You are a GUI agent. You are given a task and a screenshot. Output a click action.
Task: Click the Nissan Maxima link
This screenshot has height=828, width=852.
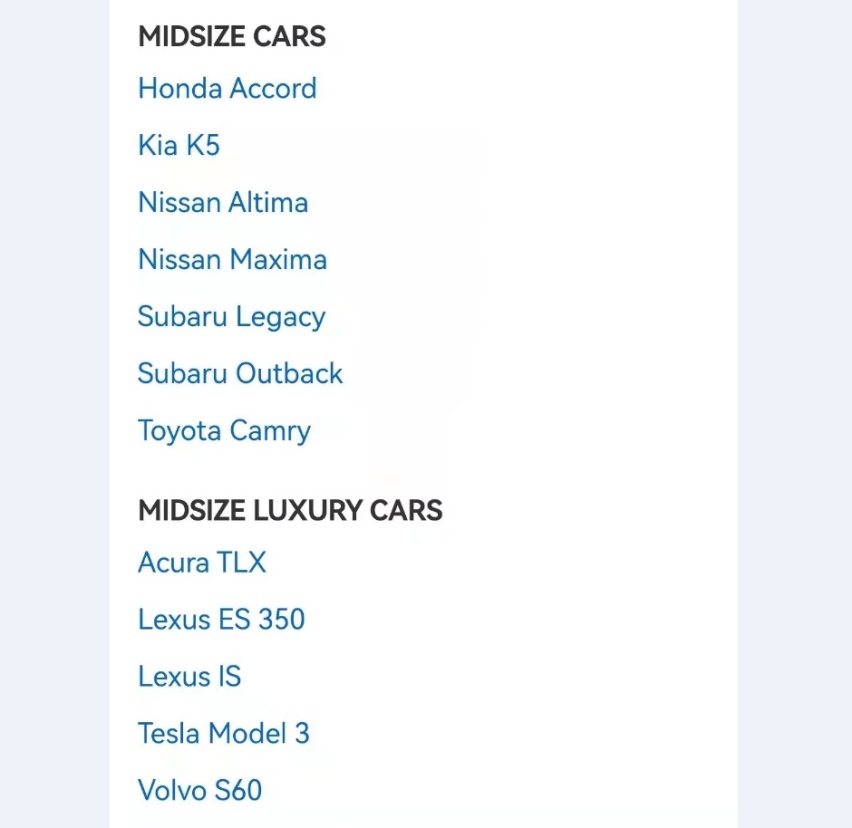click(x=233, y=259)
